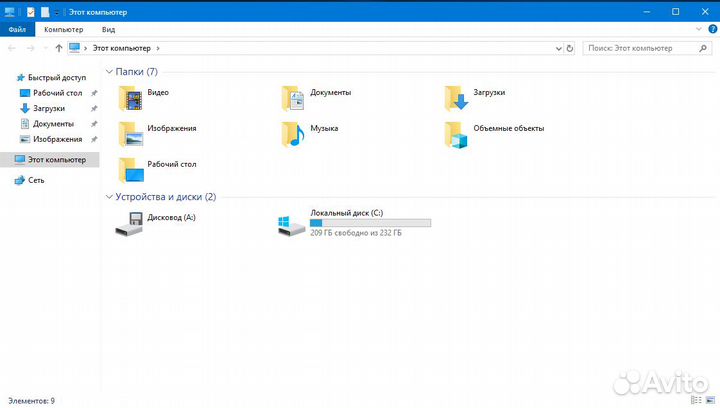Switch to the Компьютер ribbon tab
This screenshot has width=720, height=408.
coord(63,30)
